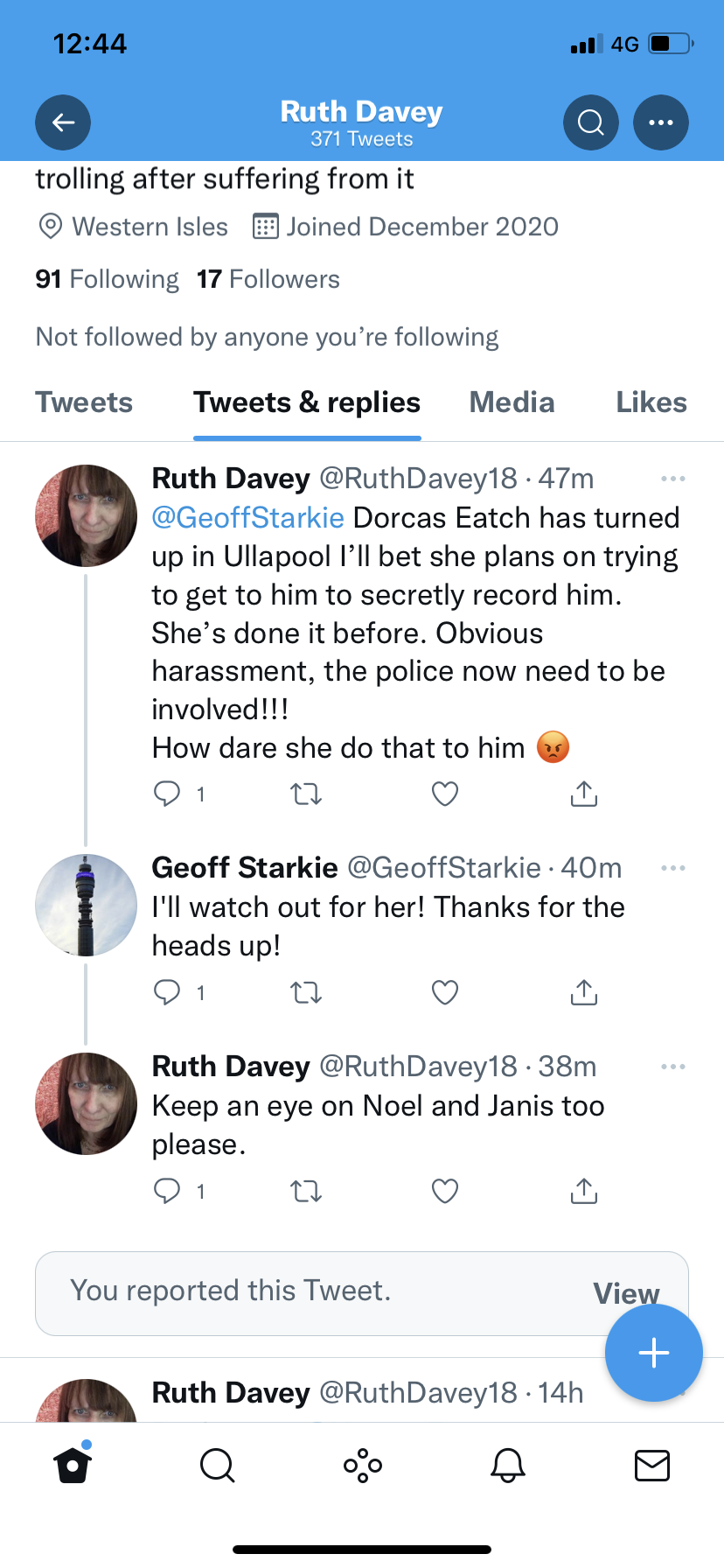
Task: Tap Geoff Starkie's tower profile picture
Action: [x=86, y=905]
